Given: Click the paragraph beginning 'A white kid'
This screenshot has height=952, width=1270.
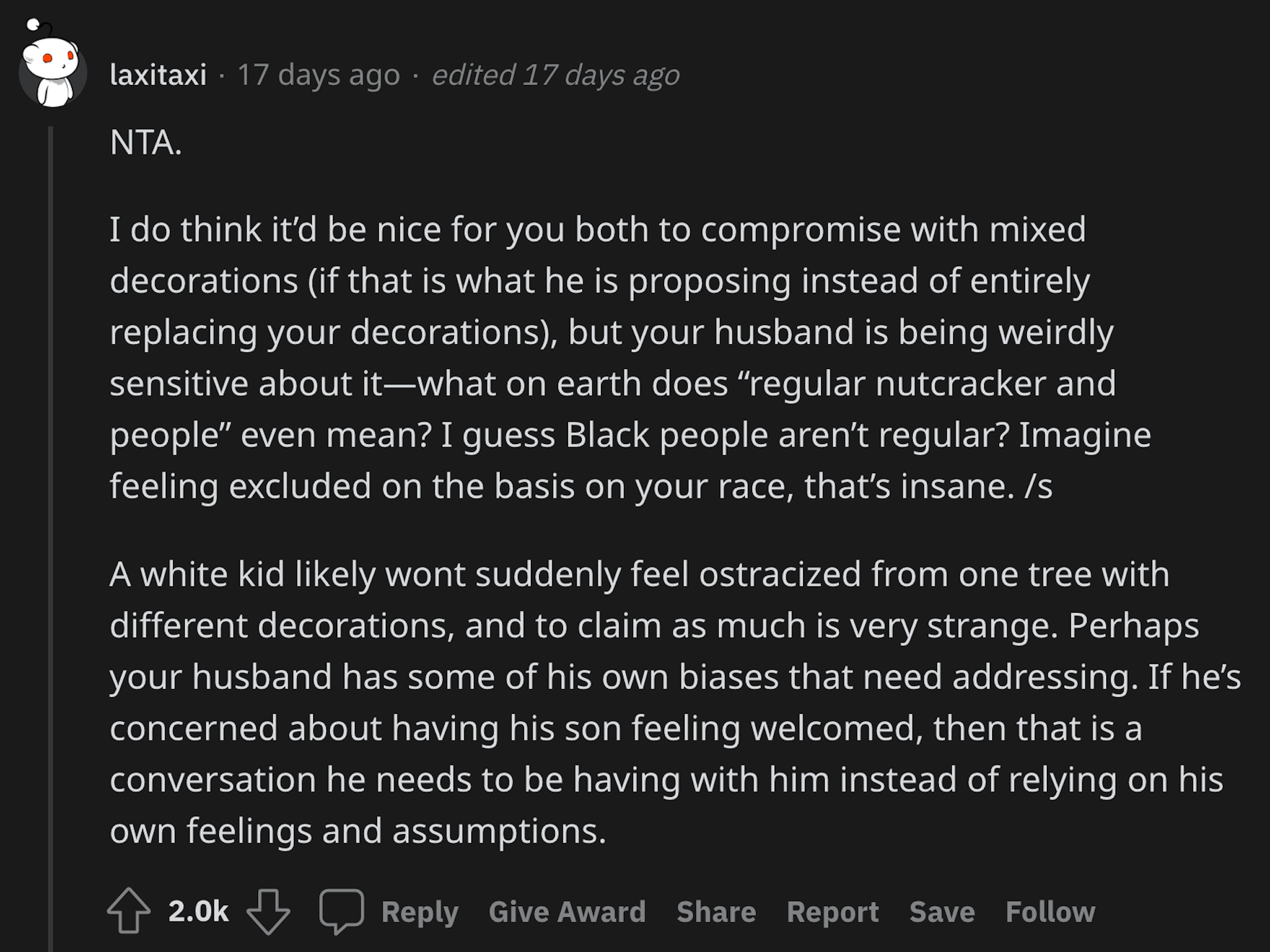Looking at the screenshot, I should point(675,703).
